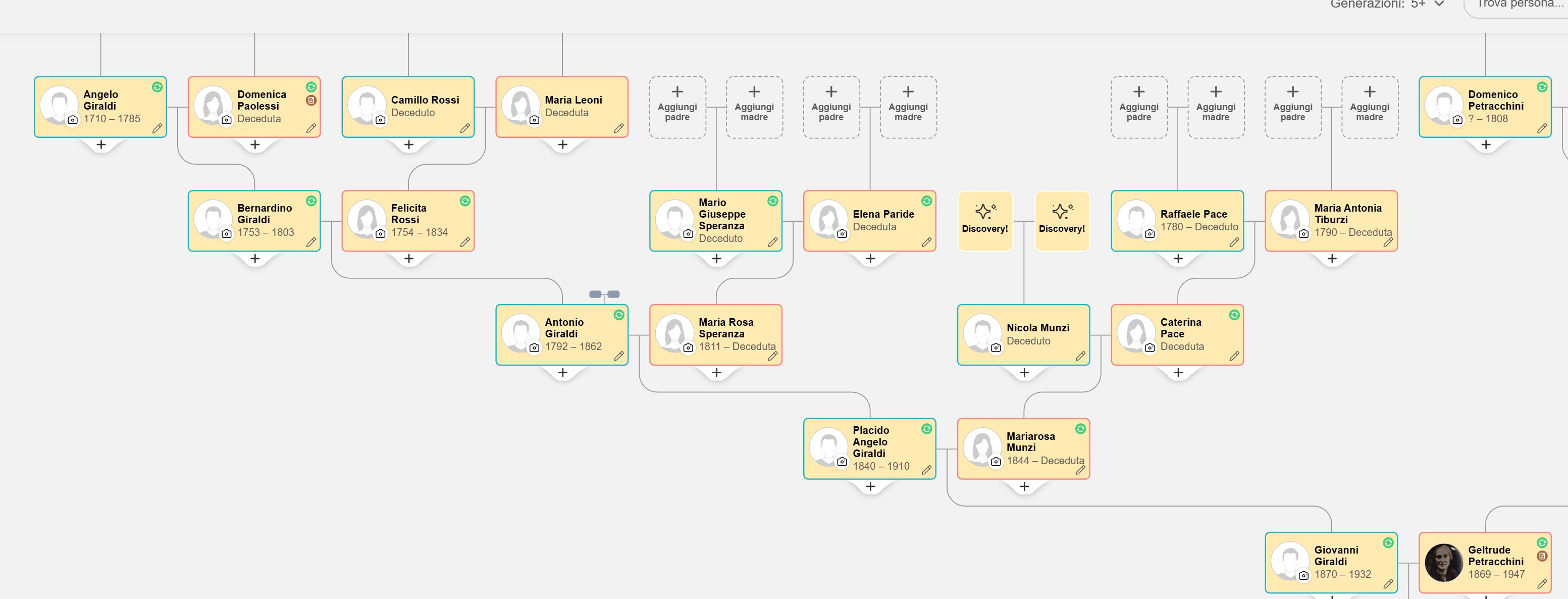
Task: Click camera icon on Nicola Munzi card
Action: [x=996, y=347]
